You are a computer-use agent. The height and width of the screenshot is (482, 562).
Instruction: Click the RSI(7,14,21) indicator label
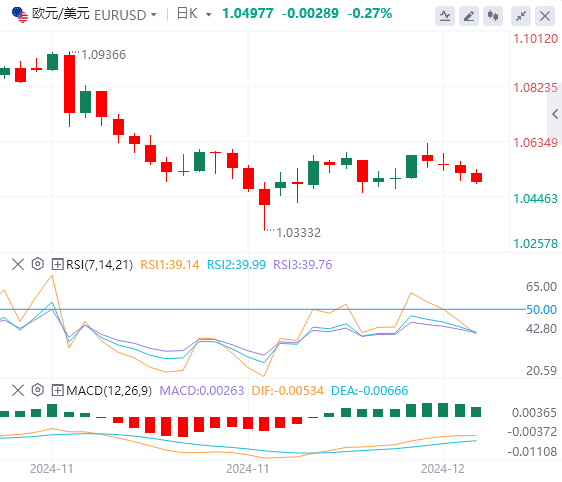(99, 265)
